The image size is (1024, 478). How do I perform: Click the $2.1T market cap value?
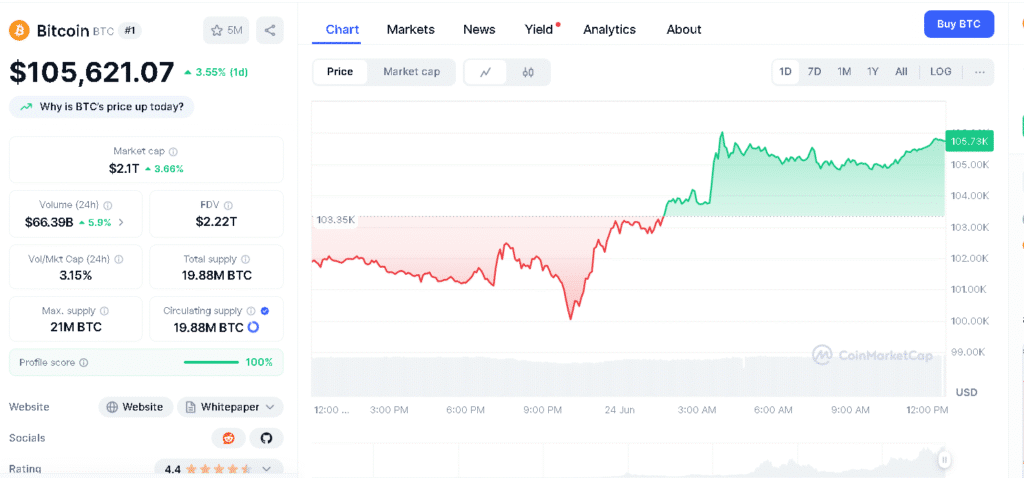coord(124,168)
